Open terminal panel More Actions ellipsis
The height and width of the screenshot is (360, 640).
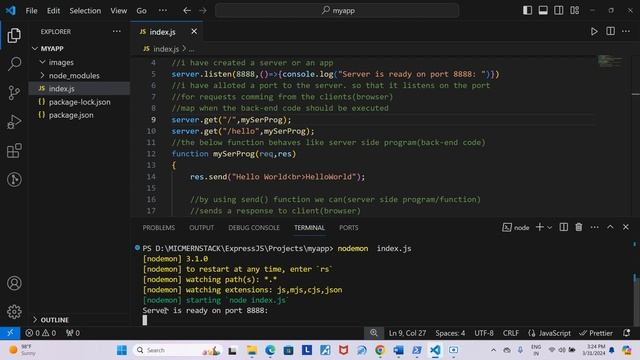tap(594, 227)
